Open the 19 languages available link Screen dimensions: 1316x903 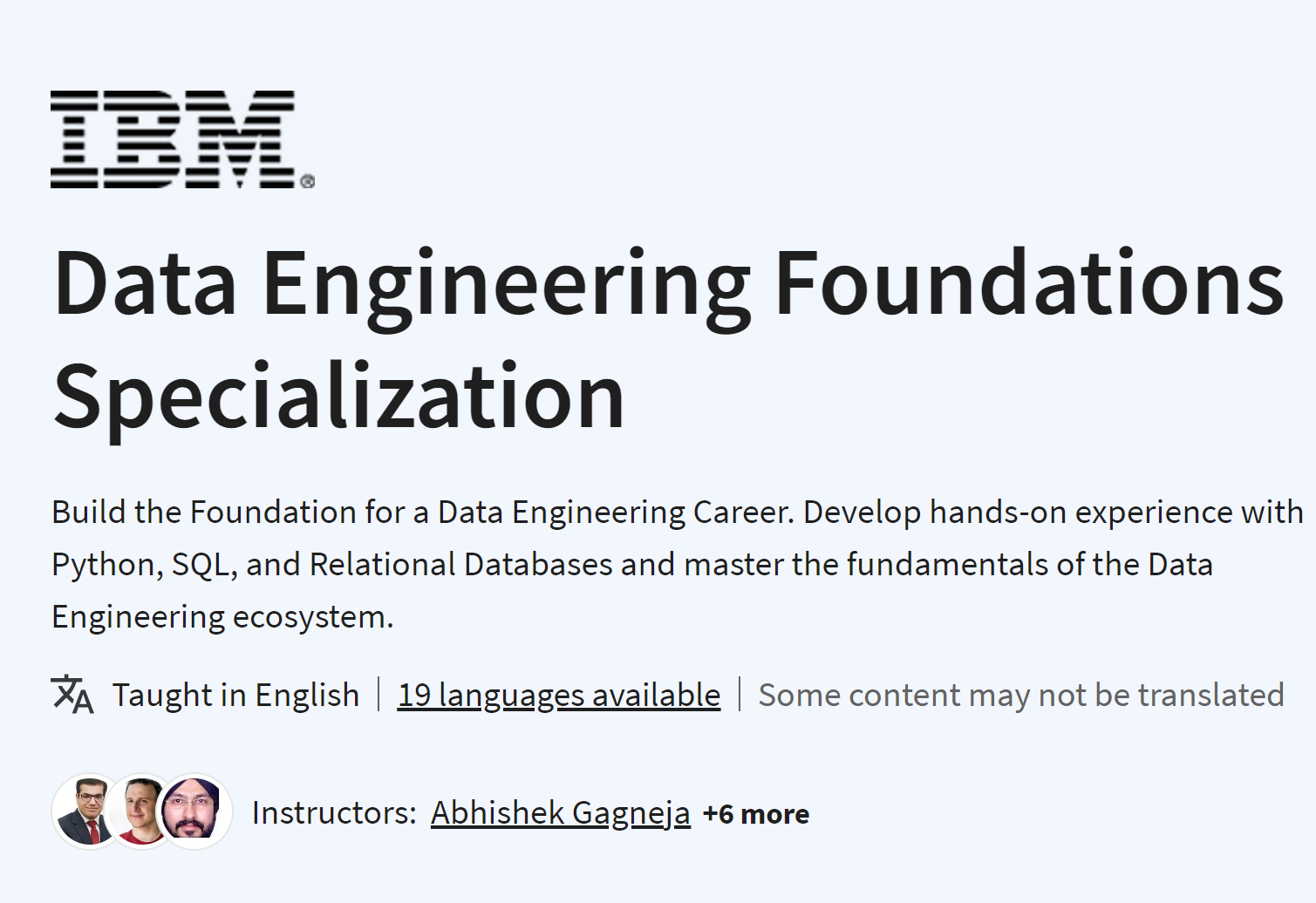559,696
